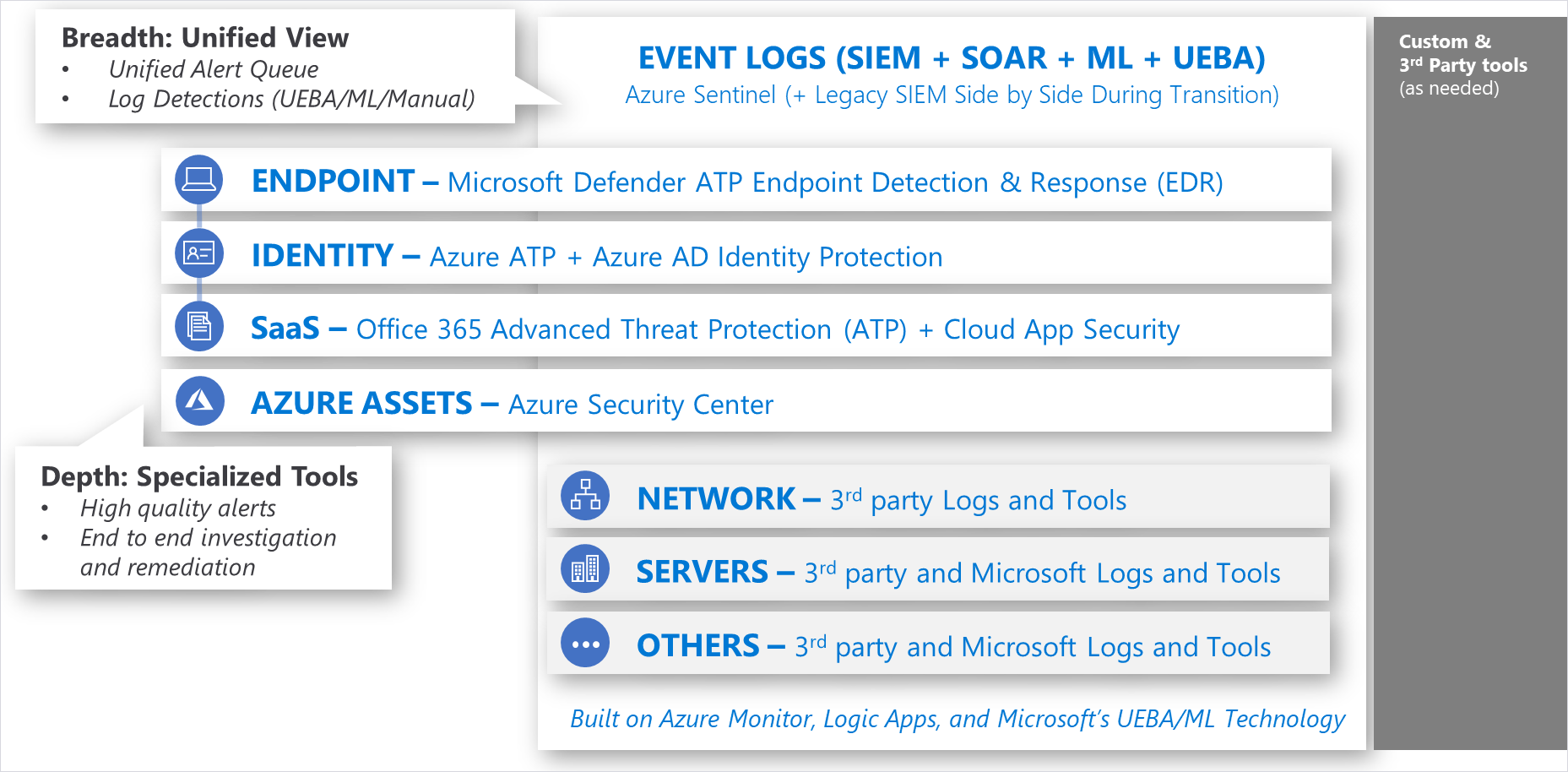
Task: Click the Breadth: Unified View callout title
Action: click(x=205, y=38)
